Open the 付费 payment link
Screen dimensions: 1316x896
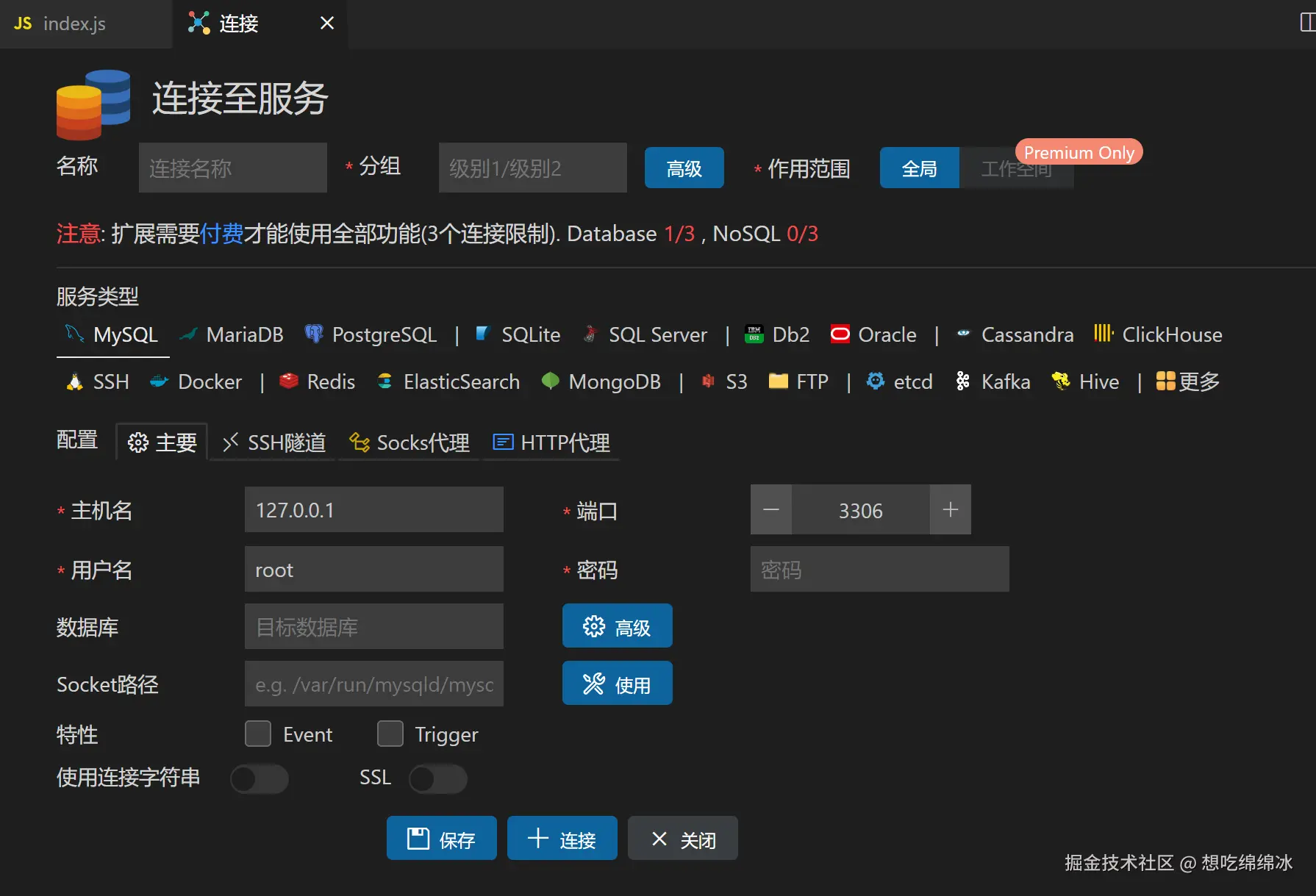pyautogui.click(x=221, y=234)
